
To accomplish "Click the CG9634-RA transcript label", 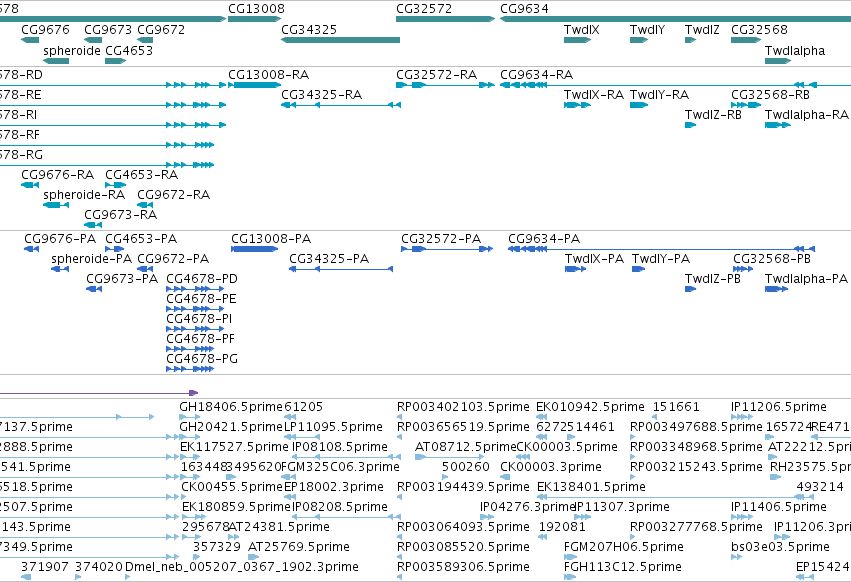I will [x=536, y=75].
